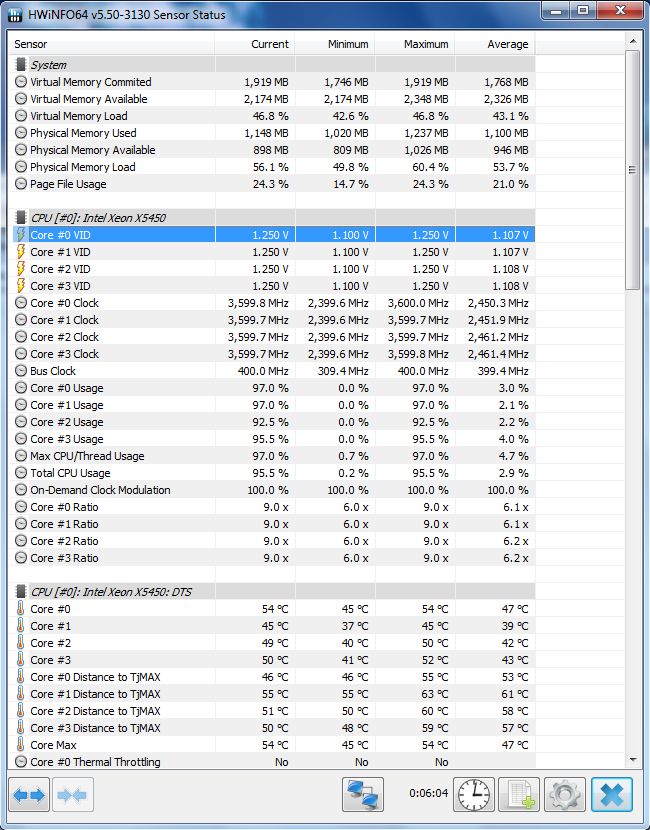Click the HWiNFO64 title bar application icon
The height and width of the screenshot is (830, 650).
tap(15, 14)
